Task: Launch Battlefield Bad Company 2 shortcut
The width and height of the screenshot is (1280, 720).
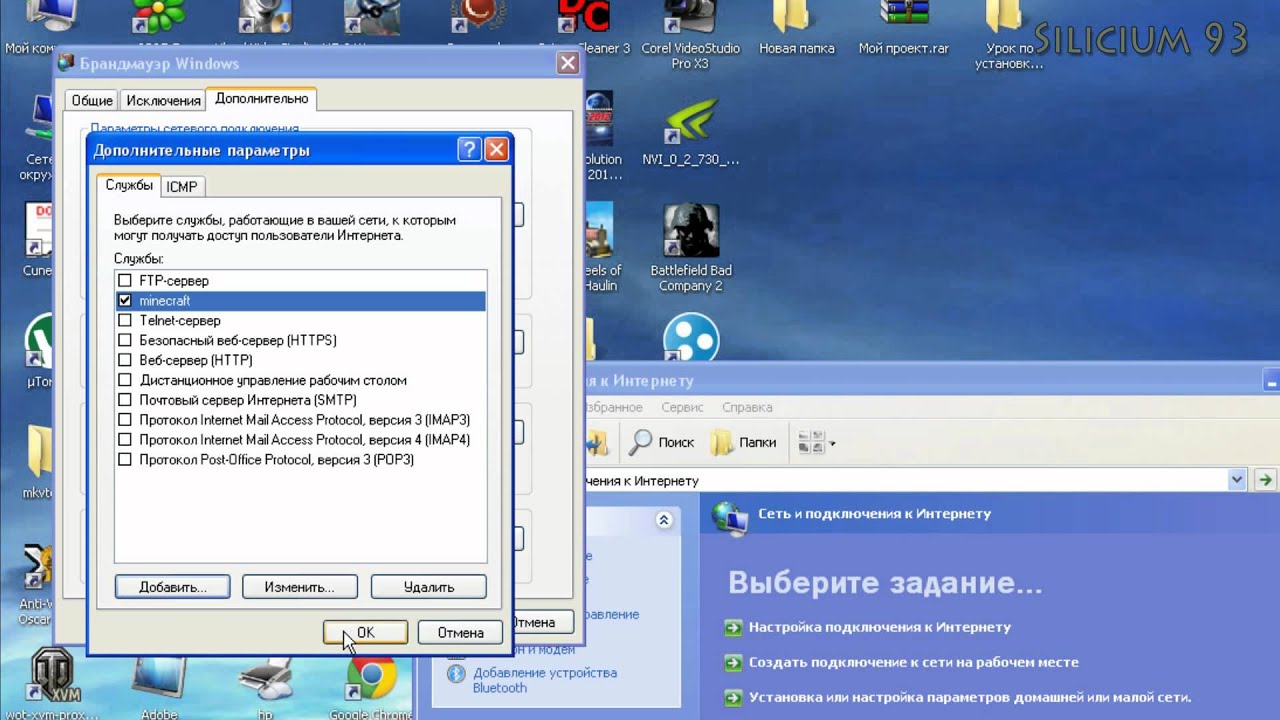Action: tap(690, 247)
